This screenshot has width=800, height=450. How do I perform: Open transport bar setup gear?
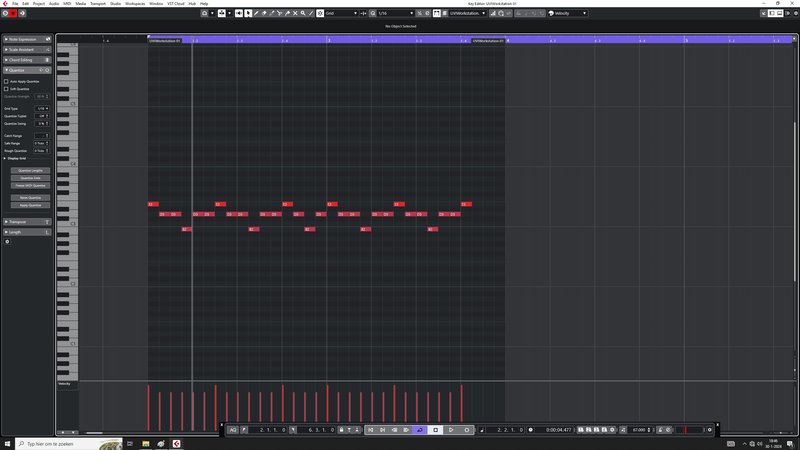point(710,430)
